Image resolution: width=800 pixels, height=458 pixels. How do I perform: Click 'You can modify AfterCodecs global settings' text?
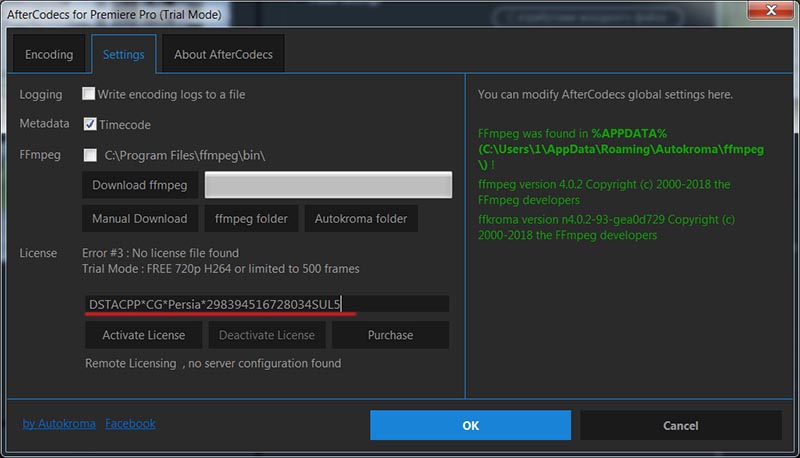point(605,94)
